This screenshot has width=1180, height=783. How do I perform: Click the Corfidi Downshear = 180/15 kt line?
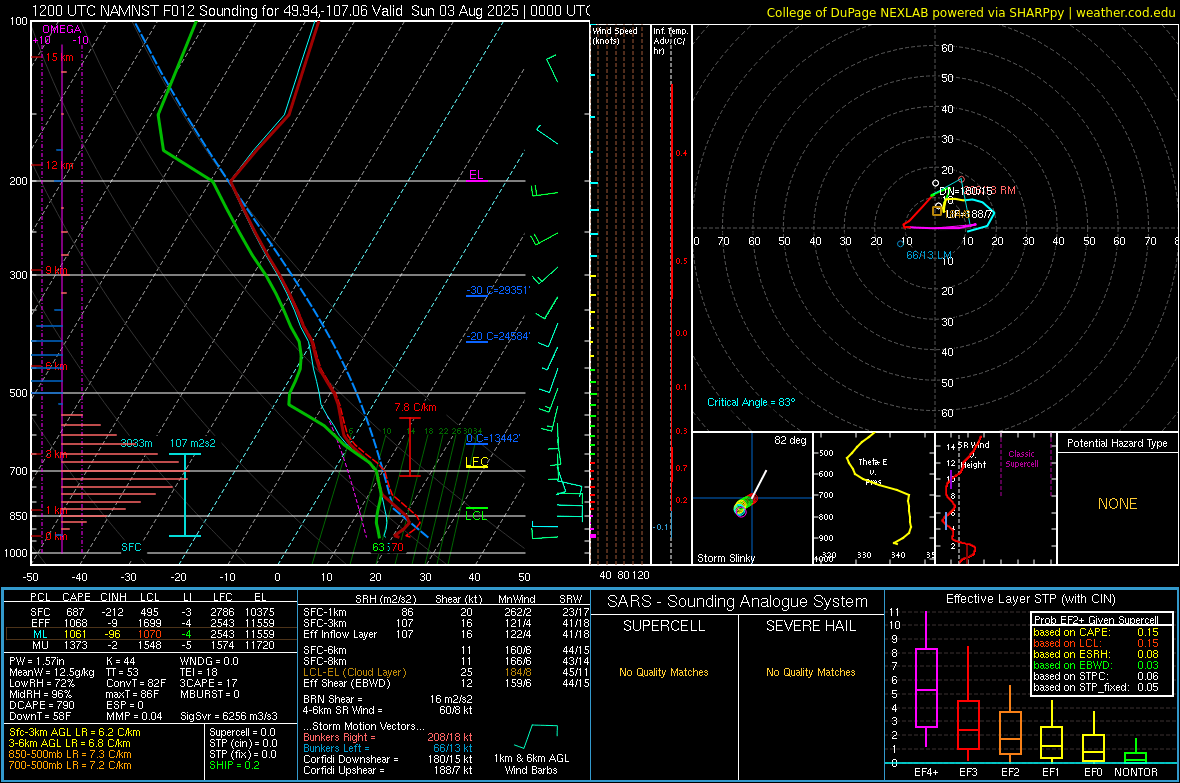coord(388,759)
